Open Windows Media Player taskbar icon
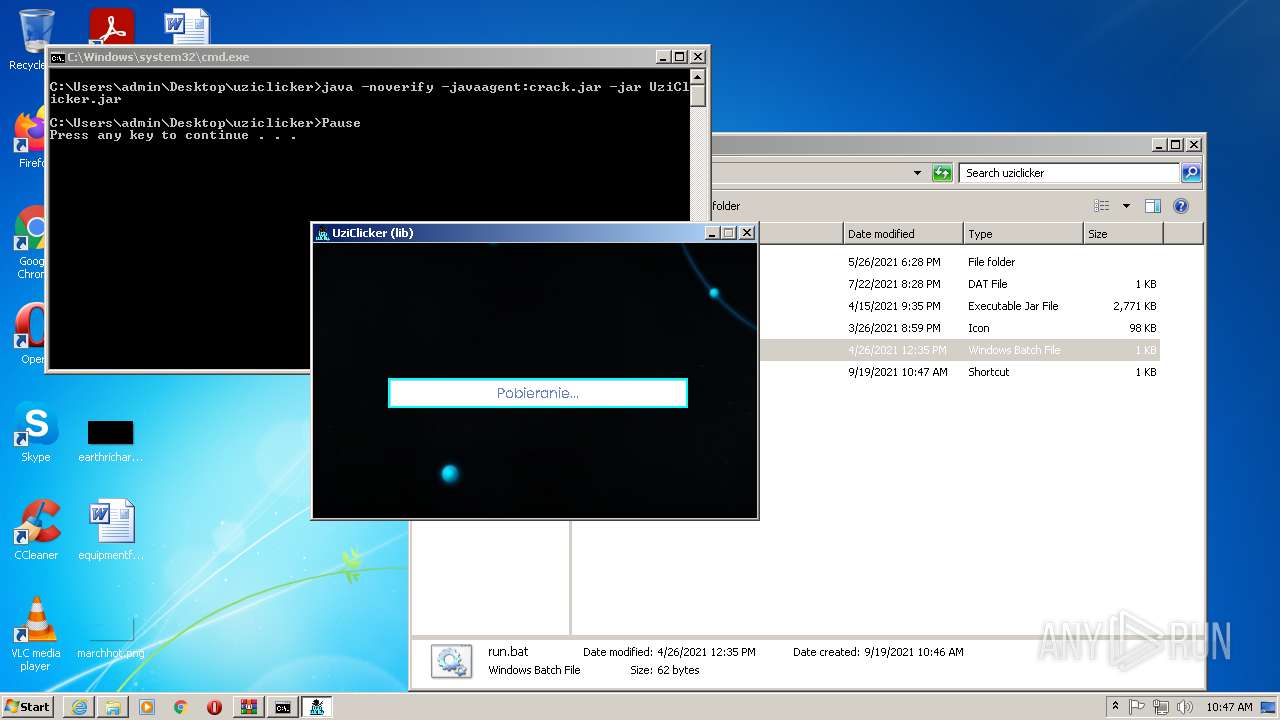The height and width of the screenshot is (720, 1280). coord(147,707)
